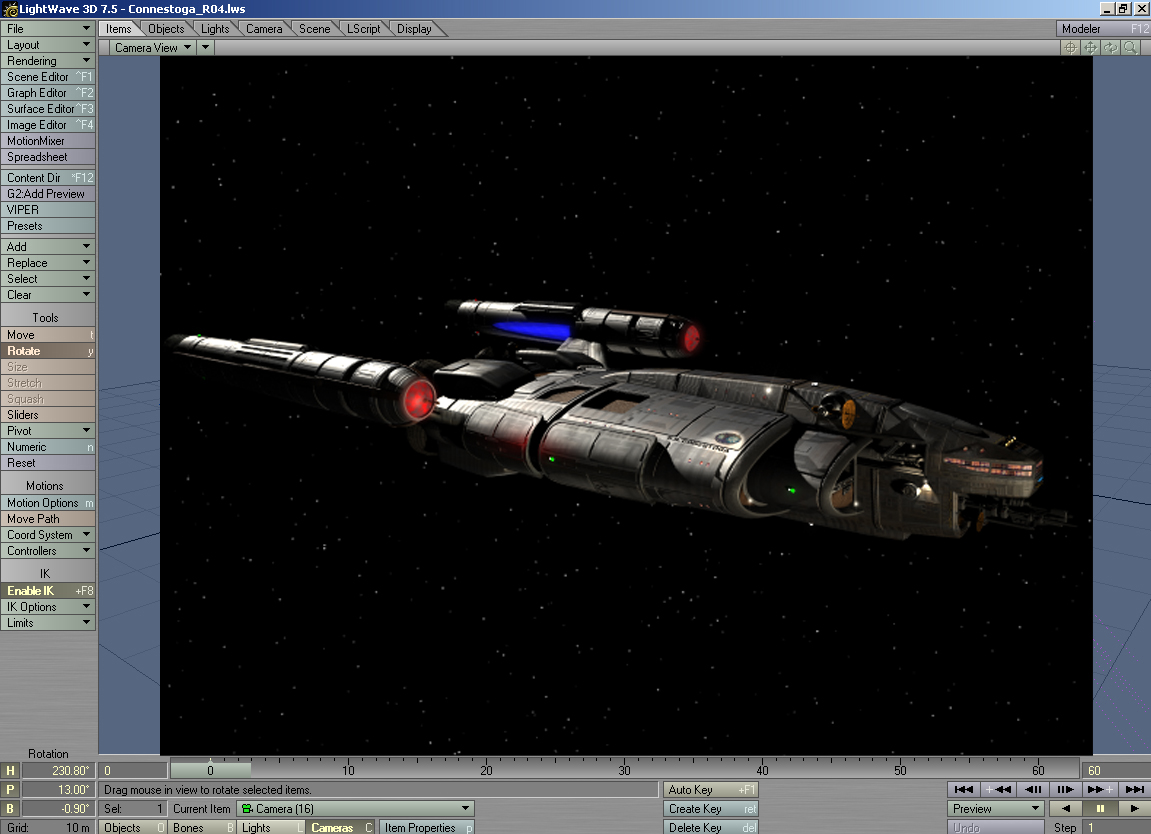Go to next keyframe icon

1100,789
